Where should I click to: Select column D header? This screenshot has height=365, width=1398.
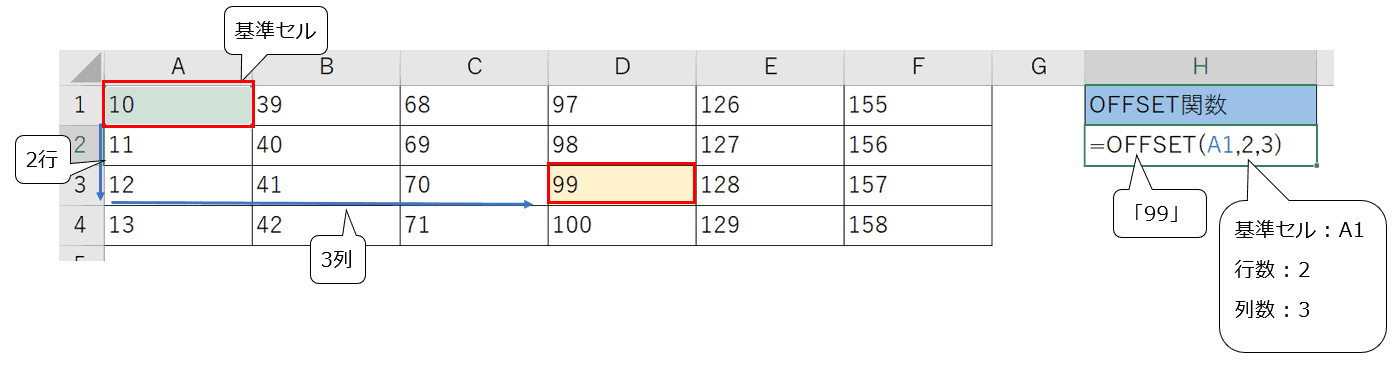(x=622, y=67)
